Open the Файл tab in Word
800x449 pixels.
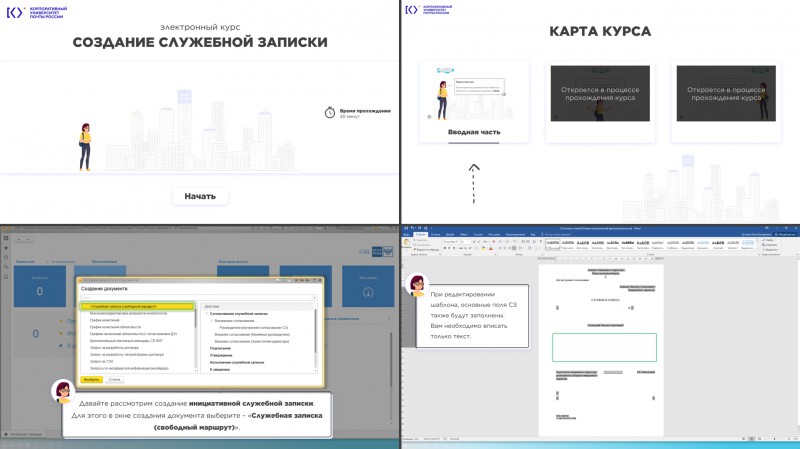coord(406,235)
